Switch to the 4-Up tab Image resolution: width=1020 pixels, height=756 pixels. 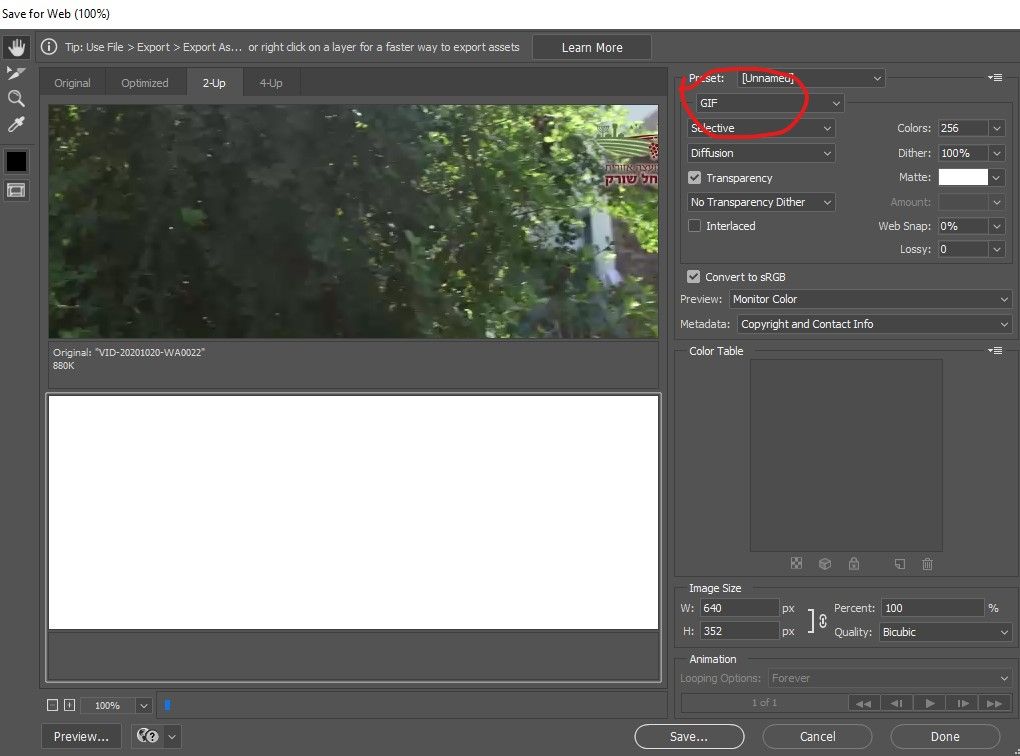coord(271,83)
